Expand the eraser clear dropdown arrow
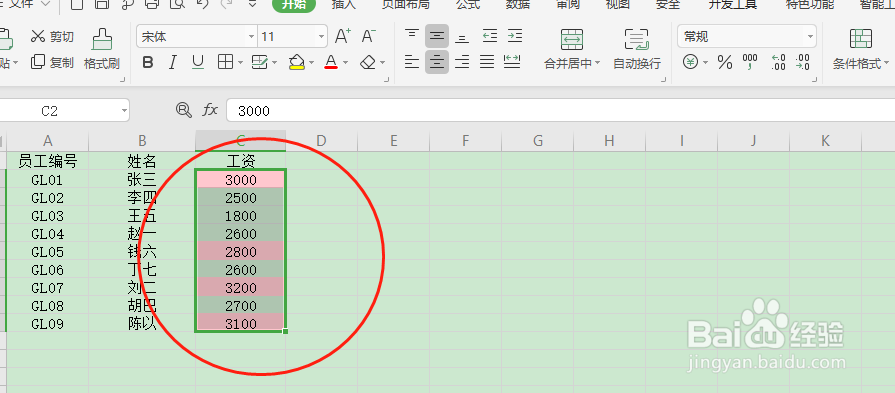Screen dimensions: 895x393 tap(382, 63)
